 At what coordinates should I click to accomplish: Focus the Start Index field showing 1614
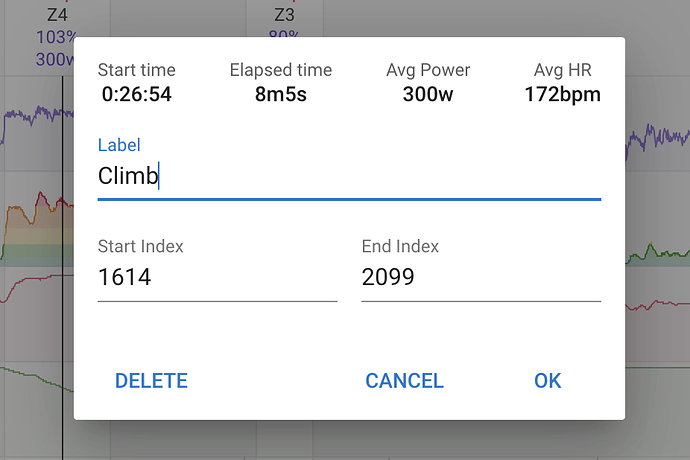217,277
